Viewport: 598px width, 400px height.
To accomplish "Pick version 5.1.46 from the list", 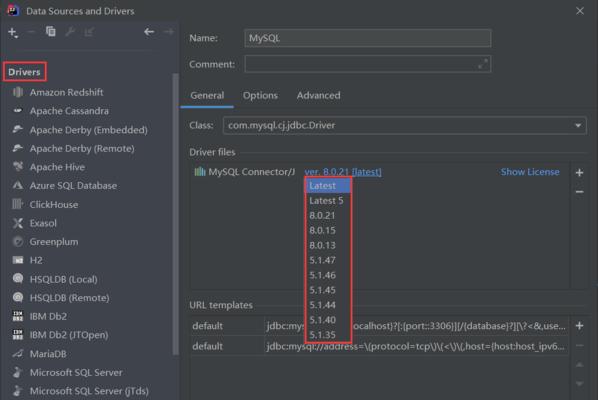I will 328,275.
